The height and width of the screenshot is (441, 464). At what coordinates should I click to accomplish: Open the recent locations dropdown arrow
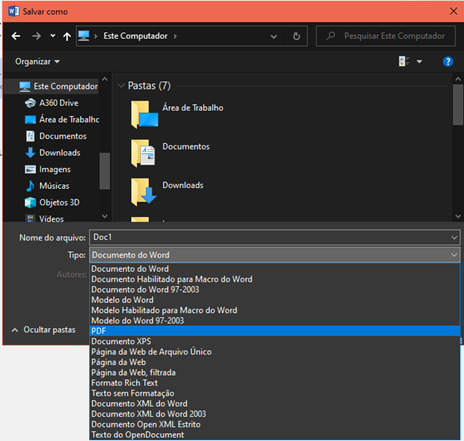click(x=53, y=35)
